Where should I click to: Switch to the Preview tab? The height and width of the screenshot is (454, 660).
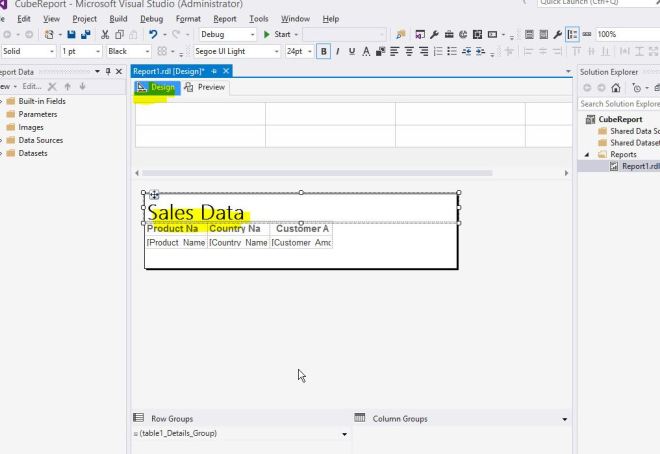pos(205,88)
